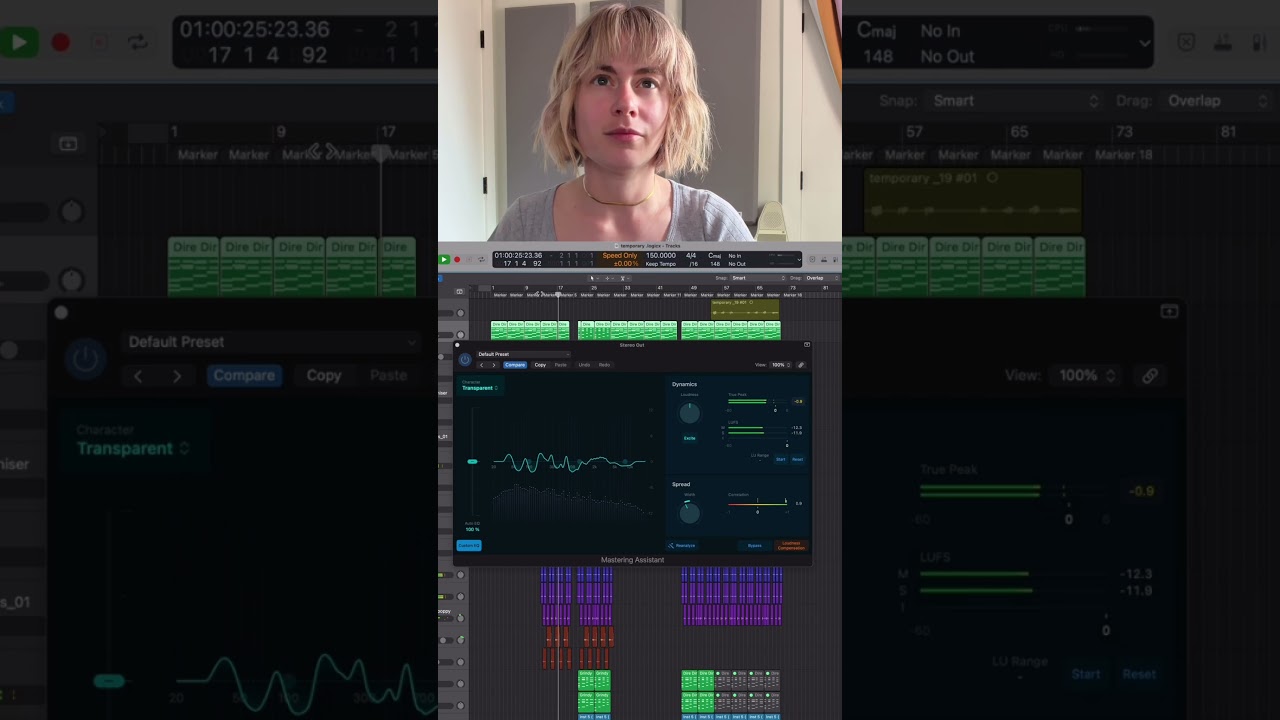Open the Speed Only varispeed mode menu
Viewport: 1280px width, 720px height.
619,255
